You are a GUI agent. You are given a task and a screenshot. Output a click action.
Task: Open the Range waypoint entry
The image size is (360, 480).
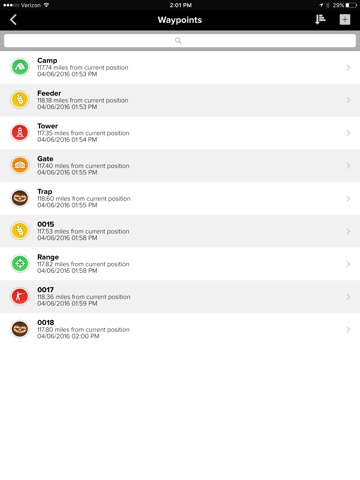[x=180, y=264]
